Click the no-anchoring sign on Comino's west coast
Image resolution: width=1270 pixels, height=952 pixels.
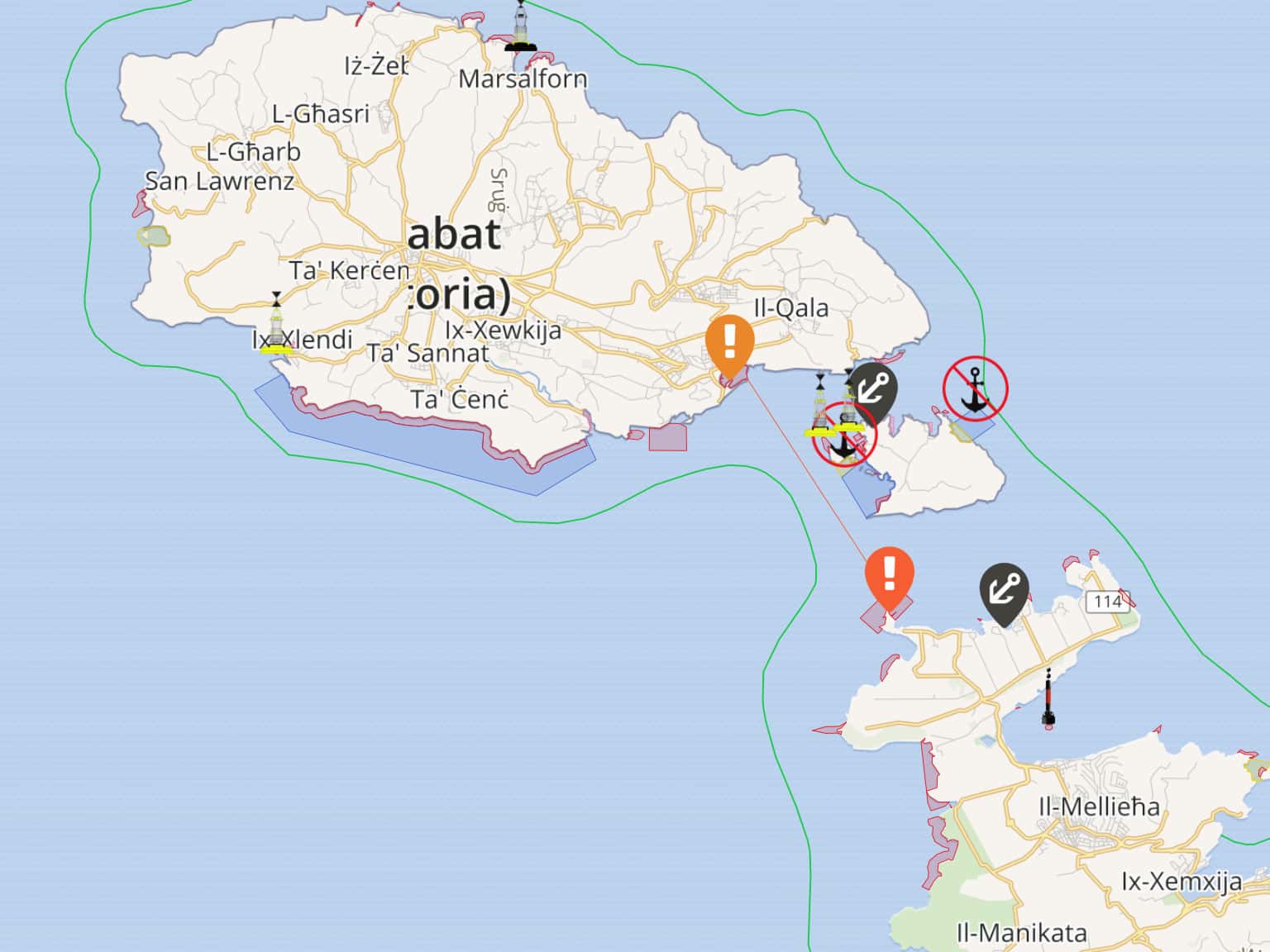point(844,436)
